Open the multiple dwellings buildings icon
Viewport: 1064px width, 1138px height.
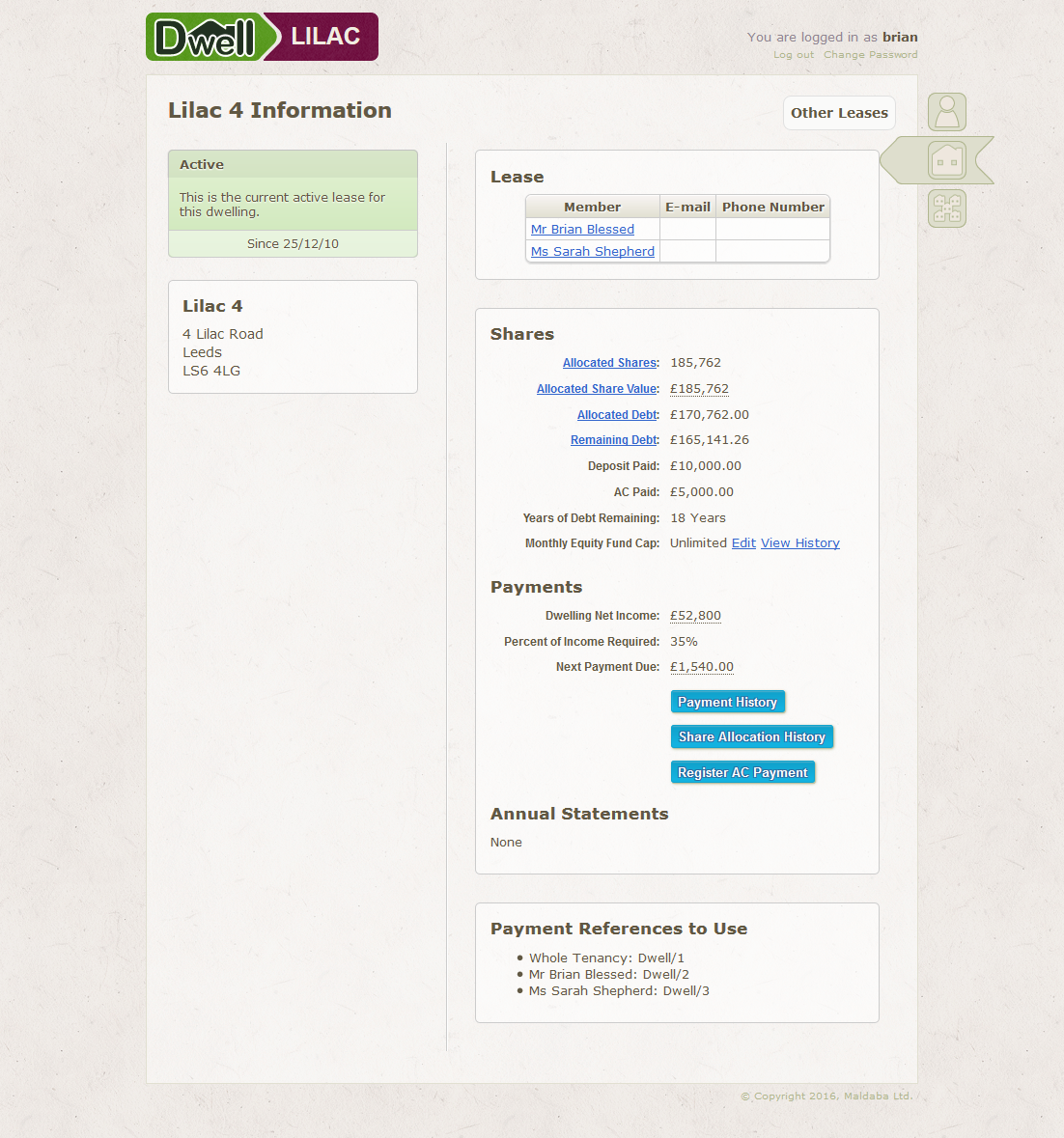pyautogui.click(x=946, y=208)
